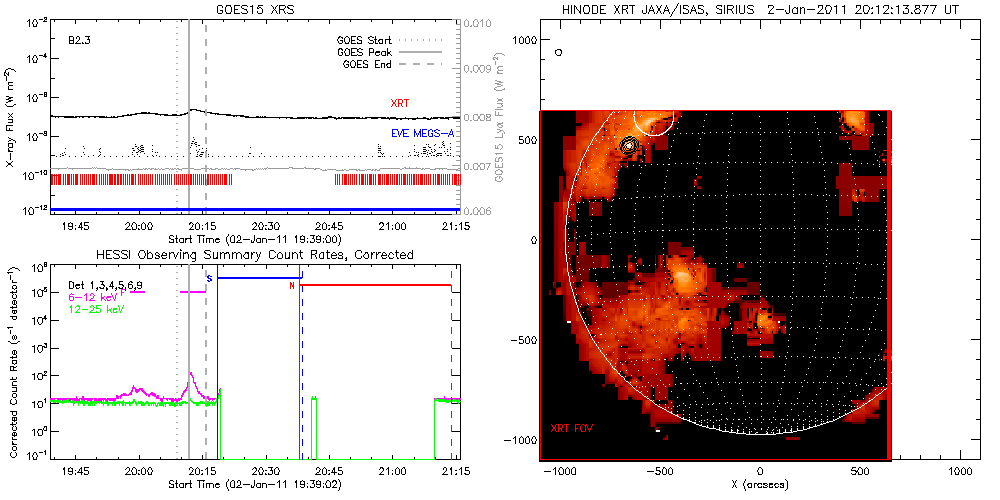Click the magenta 6-12 keV peak
The width and height of the screenshot is (1000, 500).
(x=188, y=377)
